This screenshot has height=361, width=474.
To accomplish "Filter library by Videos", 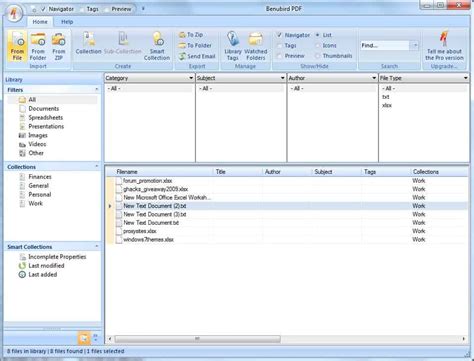I will (x=32, y=144).
